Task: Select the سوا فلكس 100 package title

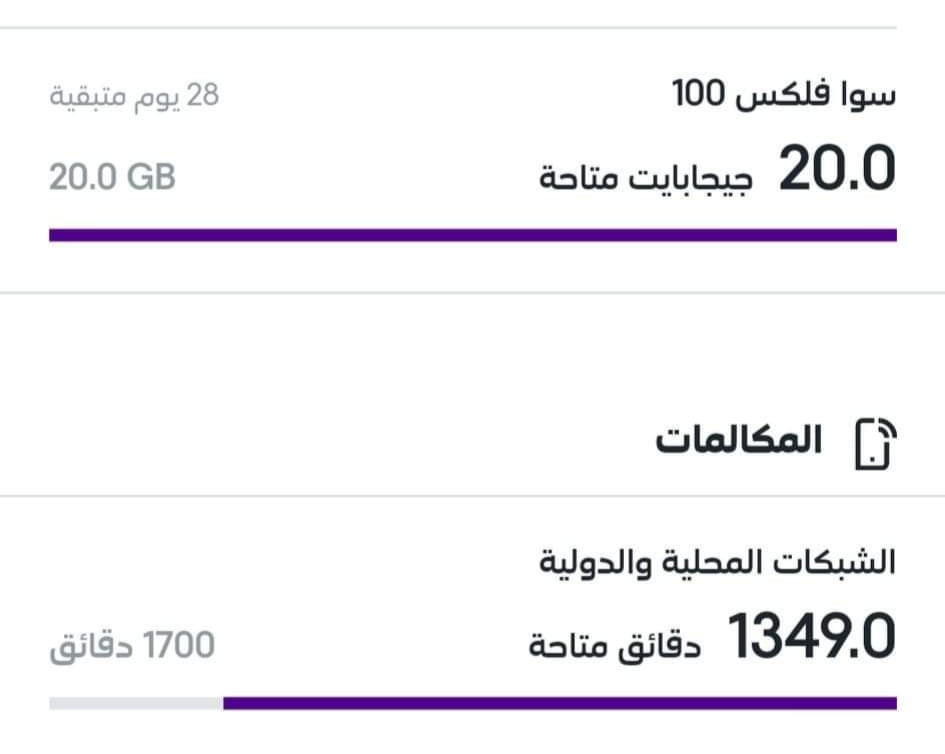Action: tap(783, 93)
